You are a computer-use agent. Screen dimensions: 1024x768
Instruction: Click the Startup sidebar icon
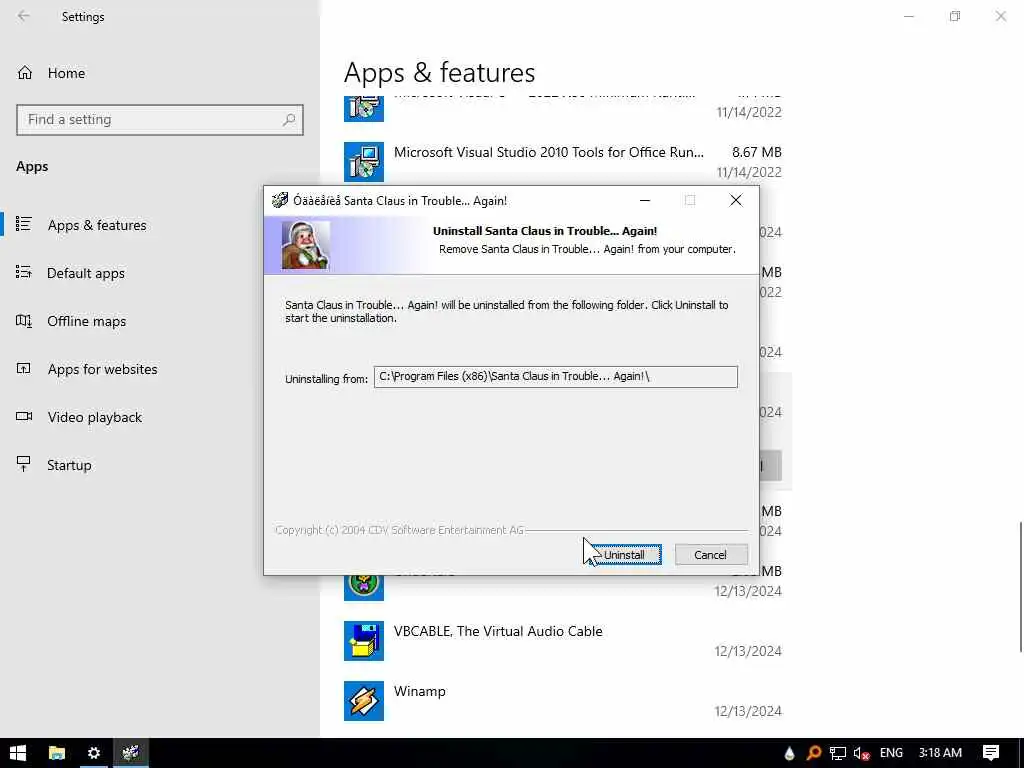(24, 464)
